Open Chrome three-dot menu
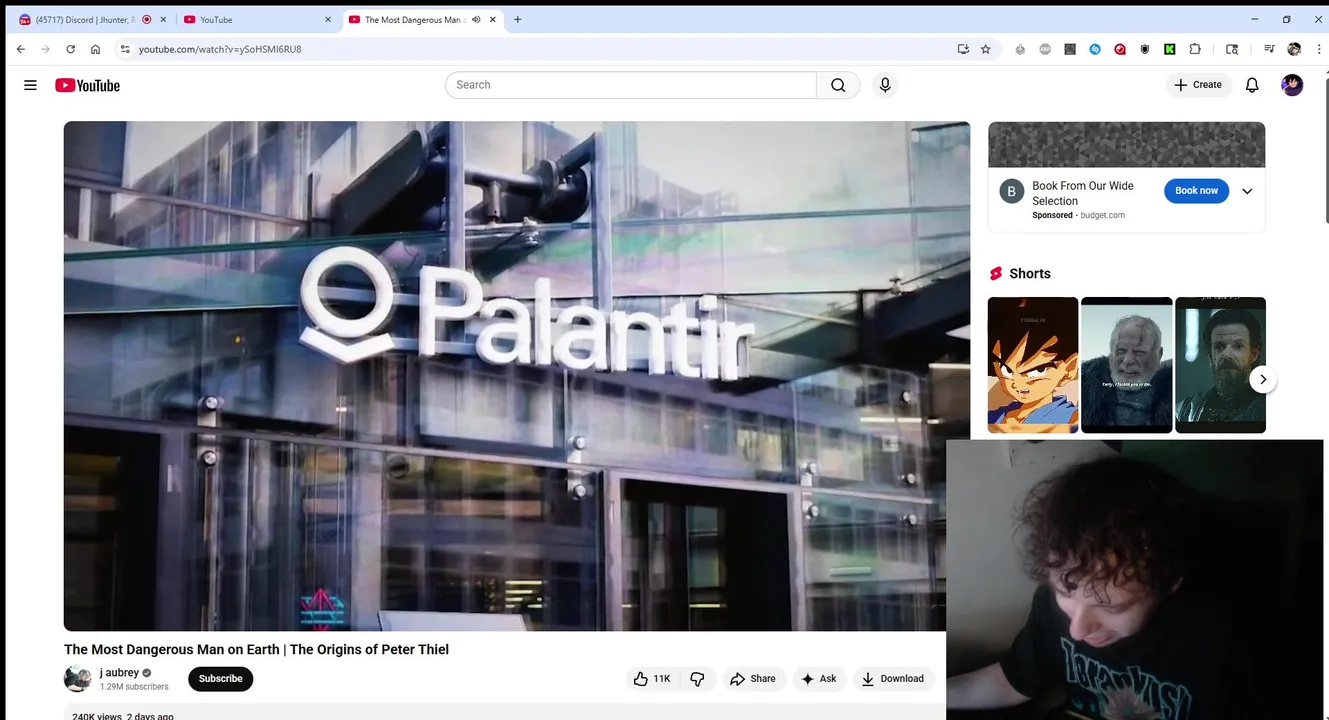The image size is (1329, 720). coord(1318,49)
